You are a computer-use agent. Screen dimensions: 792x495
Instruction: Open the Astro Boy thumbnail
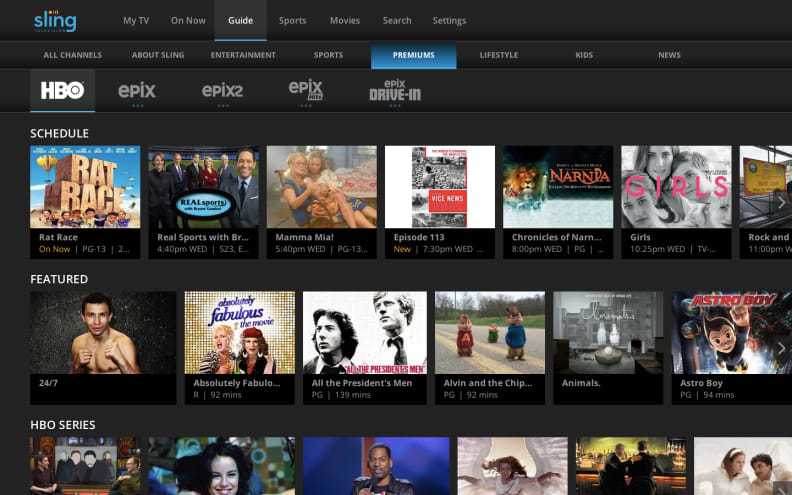(732, 332)
